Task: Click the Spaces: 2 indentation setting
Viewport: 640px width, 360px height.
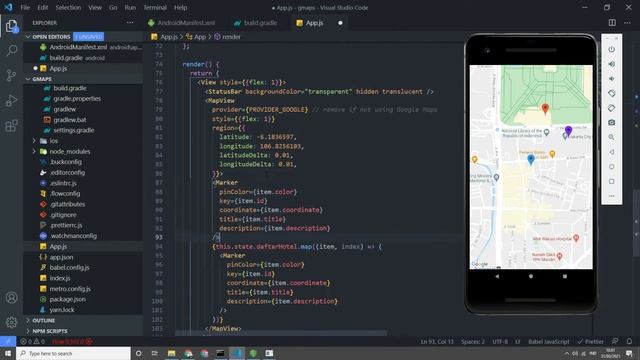Action: 473,342
